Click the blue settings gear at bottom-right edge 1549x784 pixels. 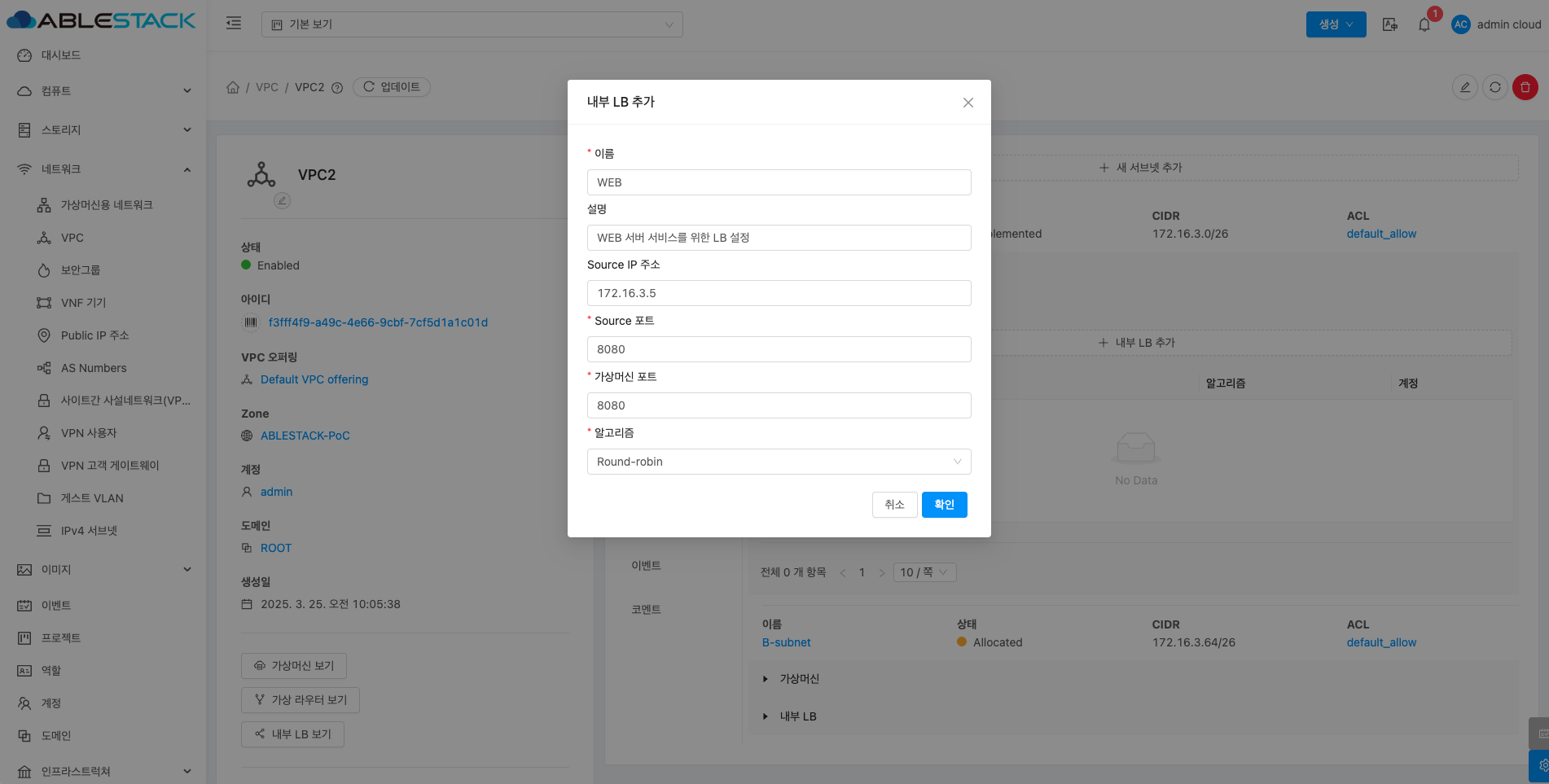coord(1541,766)
